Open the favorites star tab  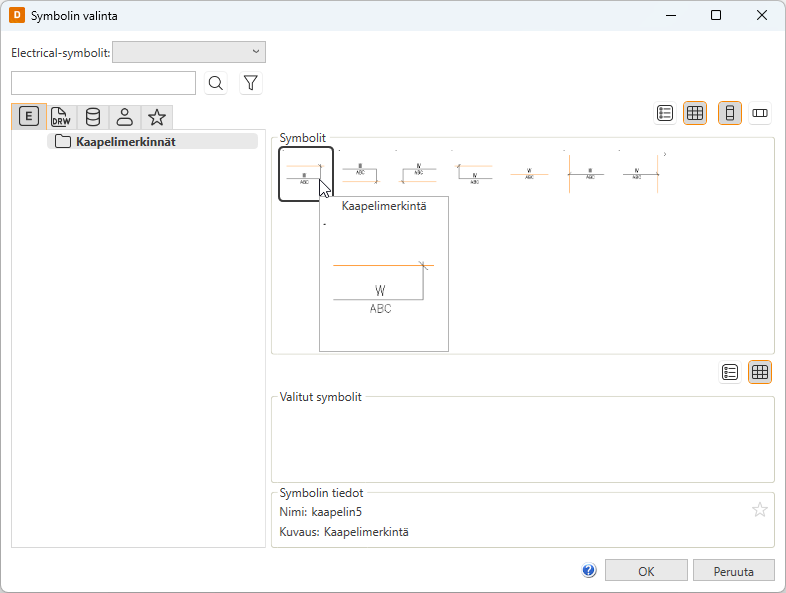point(157,117)
